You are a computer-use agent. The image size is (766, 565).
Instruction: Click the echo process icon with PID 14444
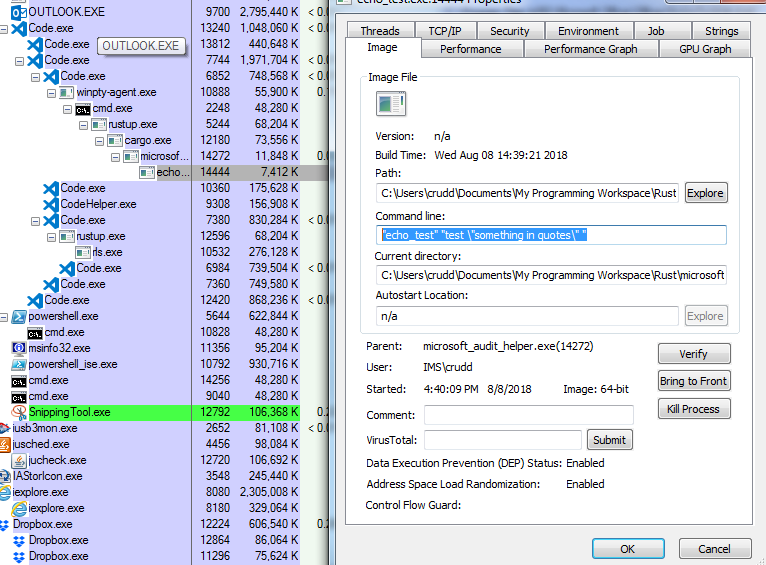point(147,172)
